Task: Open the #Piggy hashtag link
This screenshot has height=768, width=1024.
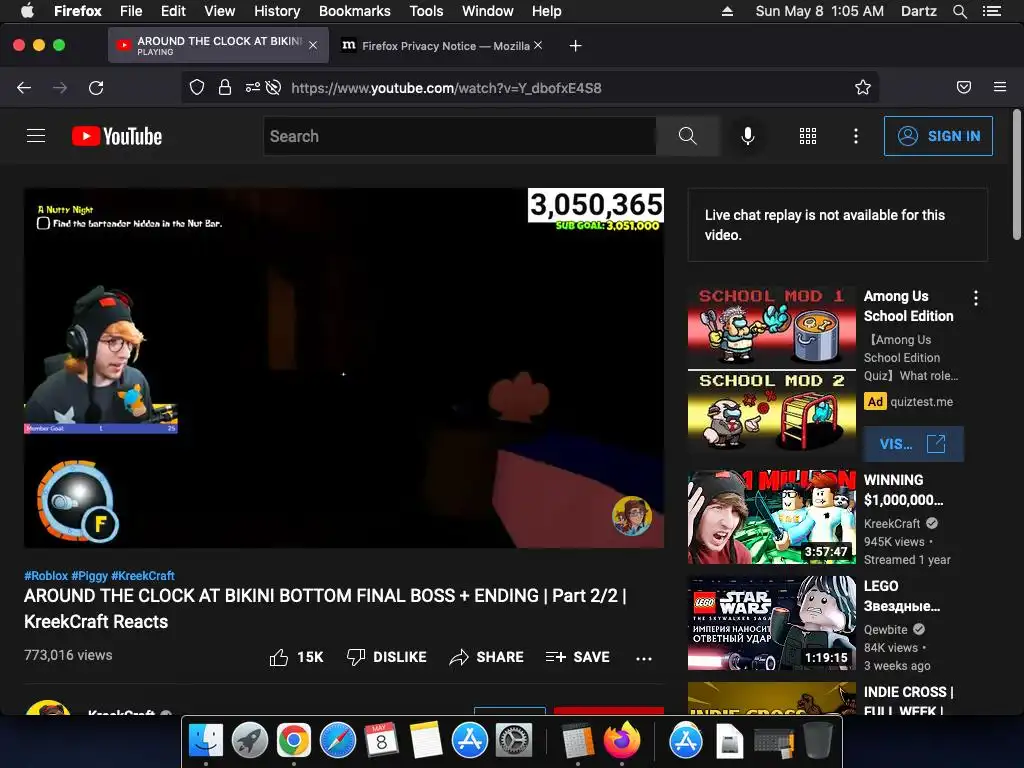Action: tap(89, 576)
